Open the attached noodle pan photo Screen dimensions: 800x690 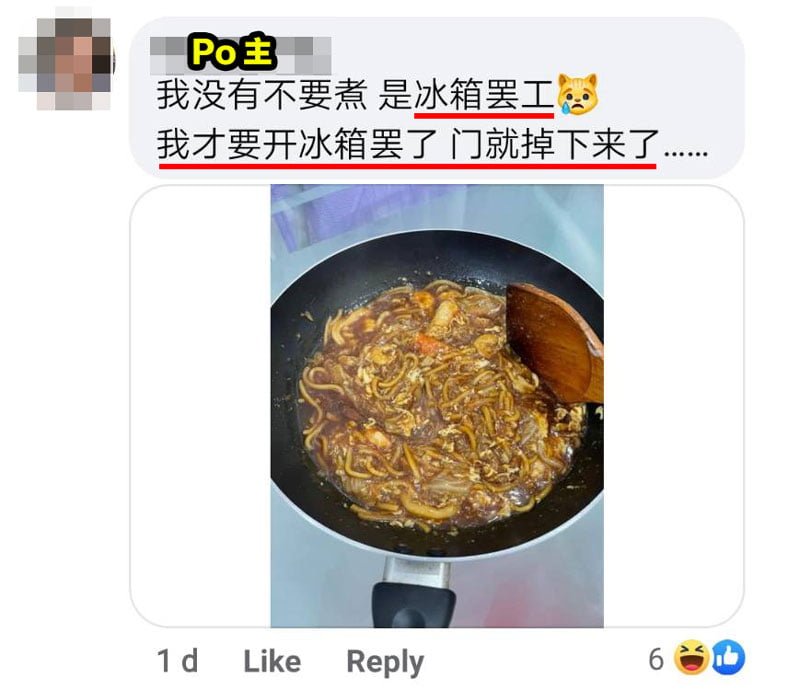pos(437,406)
